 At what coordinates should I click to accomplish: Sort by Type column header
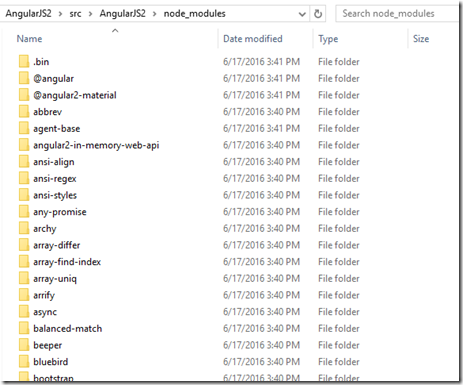click(328, 39)
